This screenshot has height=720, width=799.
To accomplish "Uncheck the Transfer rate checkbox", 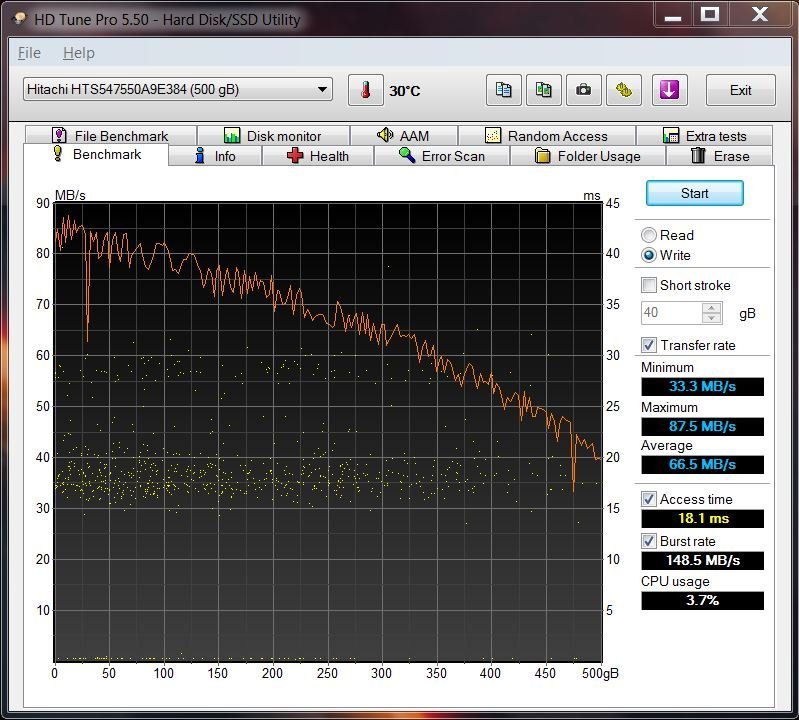I will click(x=650, y=345).
